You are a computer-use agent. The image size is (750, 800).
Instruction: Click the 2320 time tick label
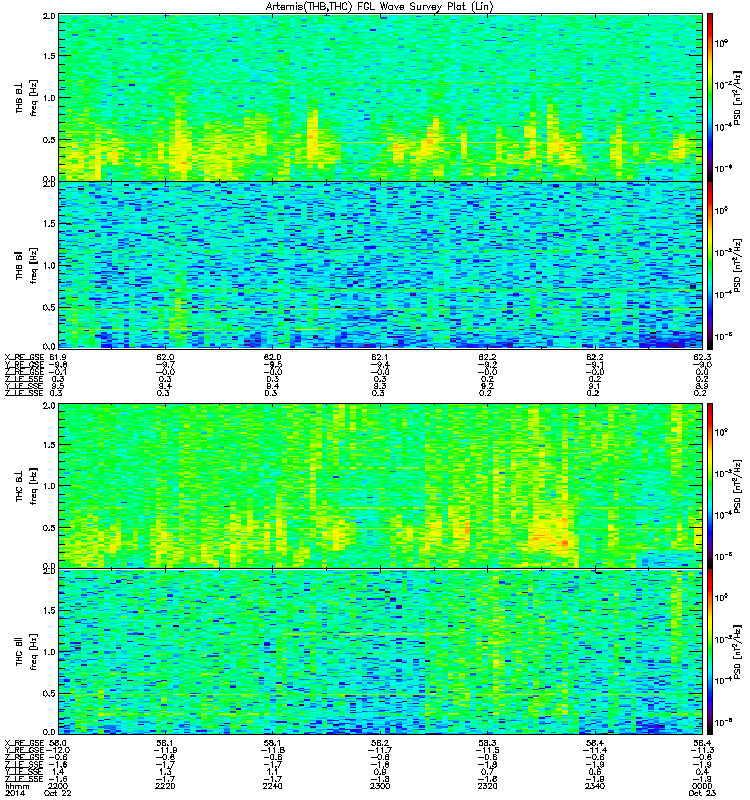(x=487, y=786)
